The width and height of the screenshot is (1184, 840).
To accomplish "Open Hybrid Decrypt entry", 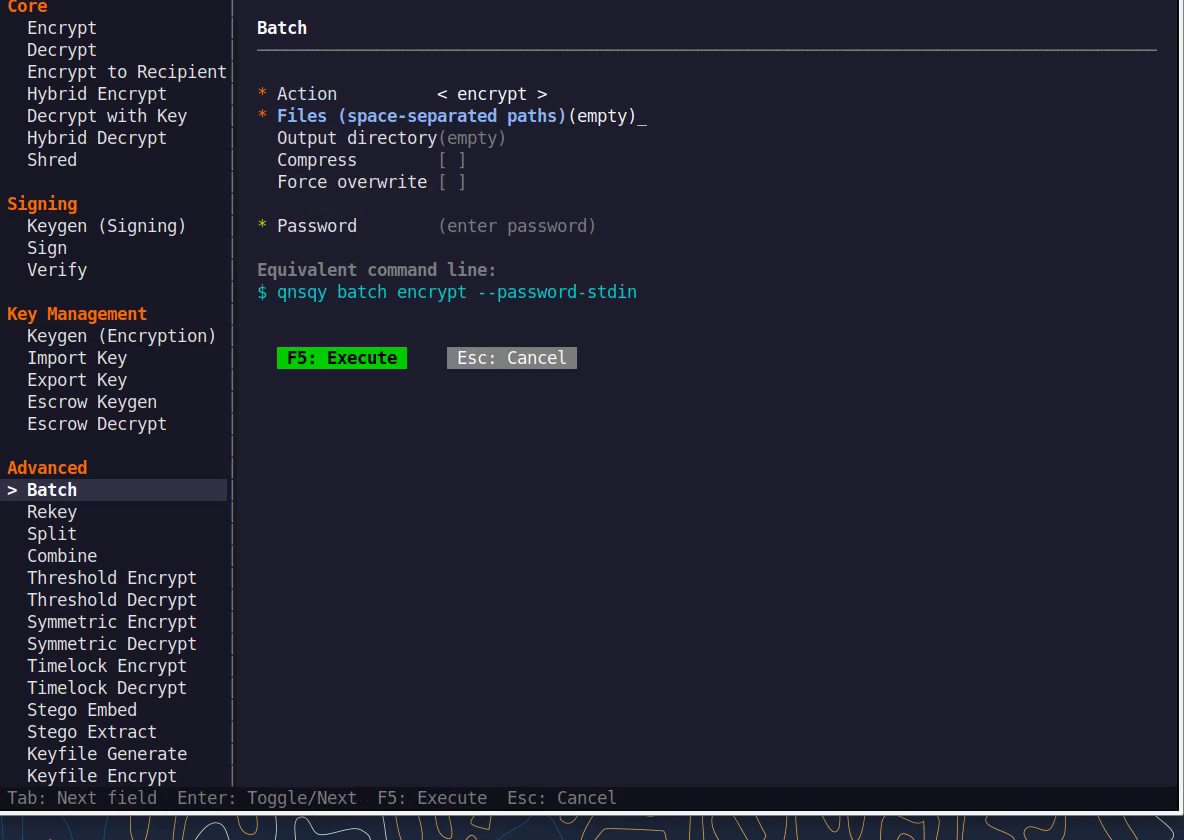I will (x=97, y=137).
